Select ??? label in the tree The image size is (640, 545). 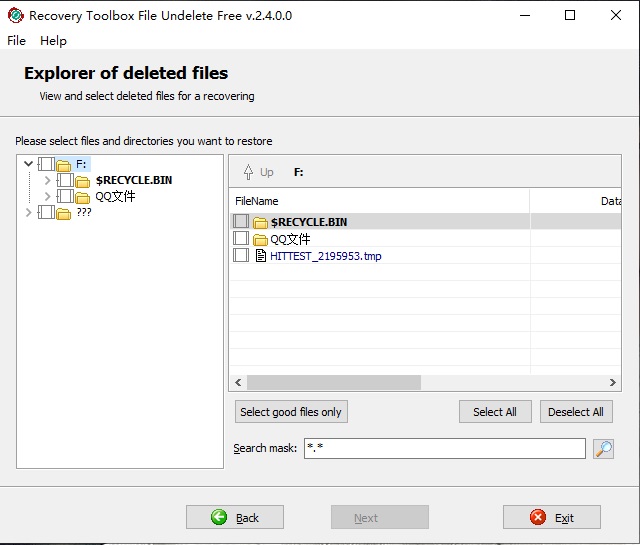click(84, 212)
